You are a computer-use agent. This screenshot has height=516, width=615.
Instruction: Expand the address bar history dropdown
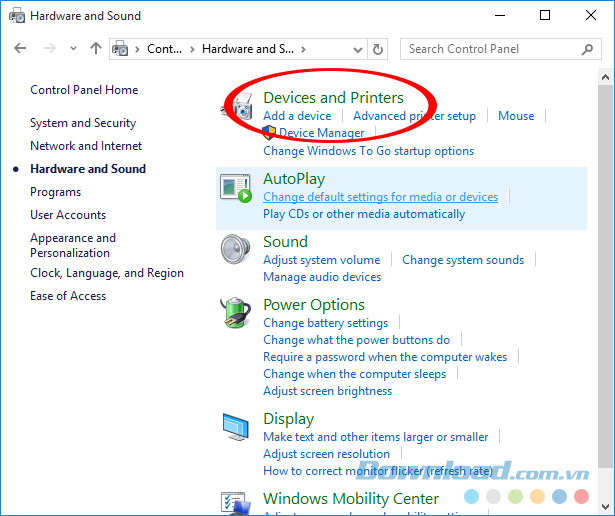(358, 49)
